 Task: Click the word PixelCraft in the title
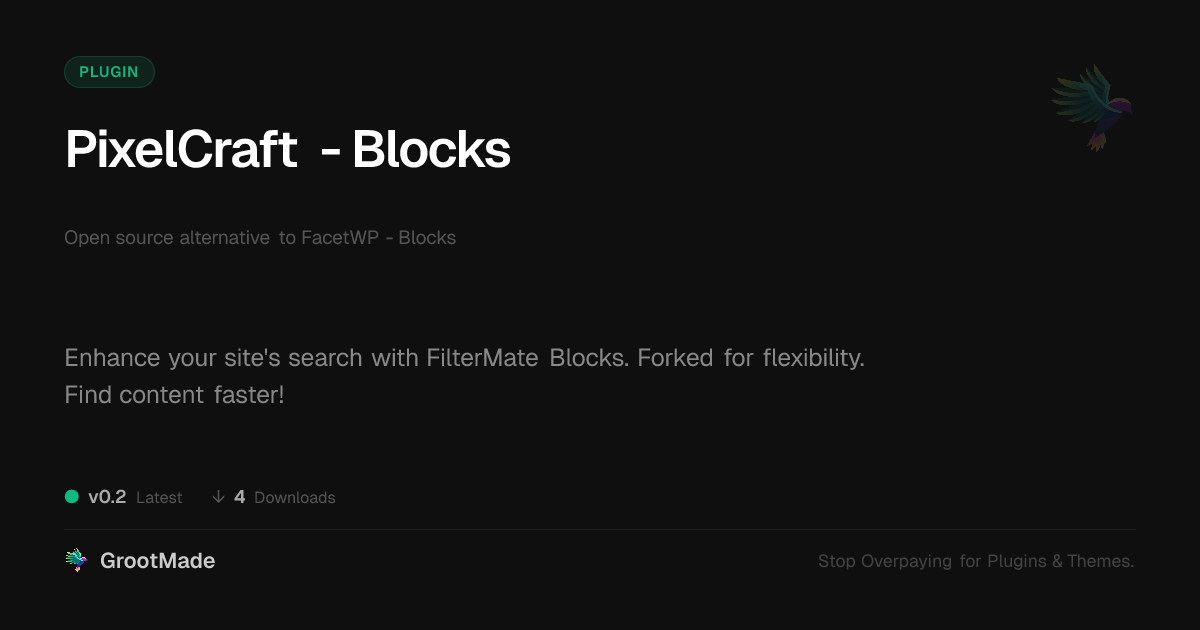point(181,150)
